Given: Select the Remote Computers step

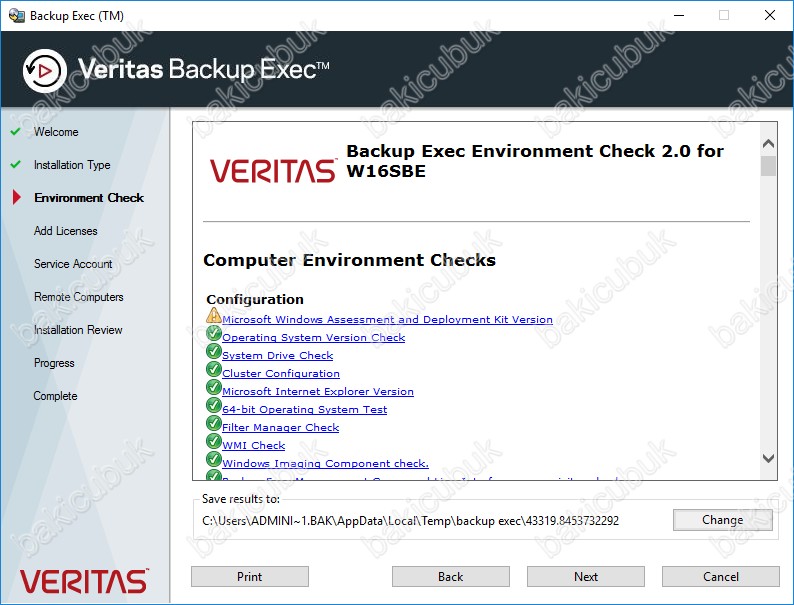Looking at the screenshot, I should click(x=78, y=297).
